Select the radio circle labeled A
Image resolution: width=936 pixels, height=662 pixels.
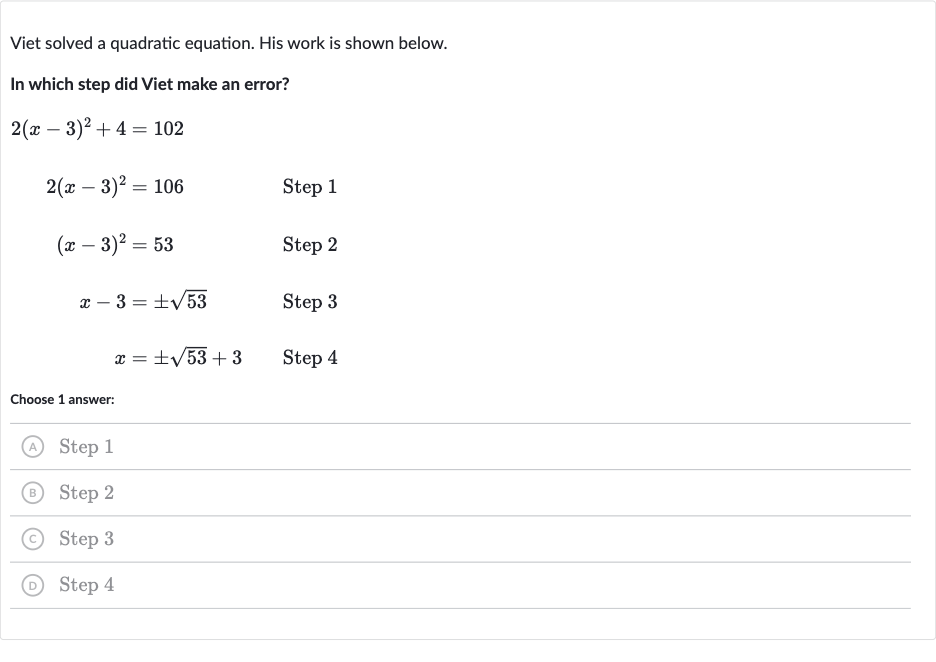tap(32, 447)
